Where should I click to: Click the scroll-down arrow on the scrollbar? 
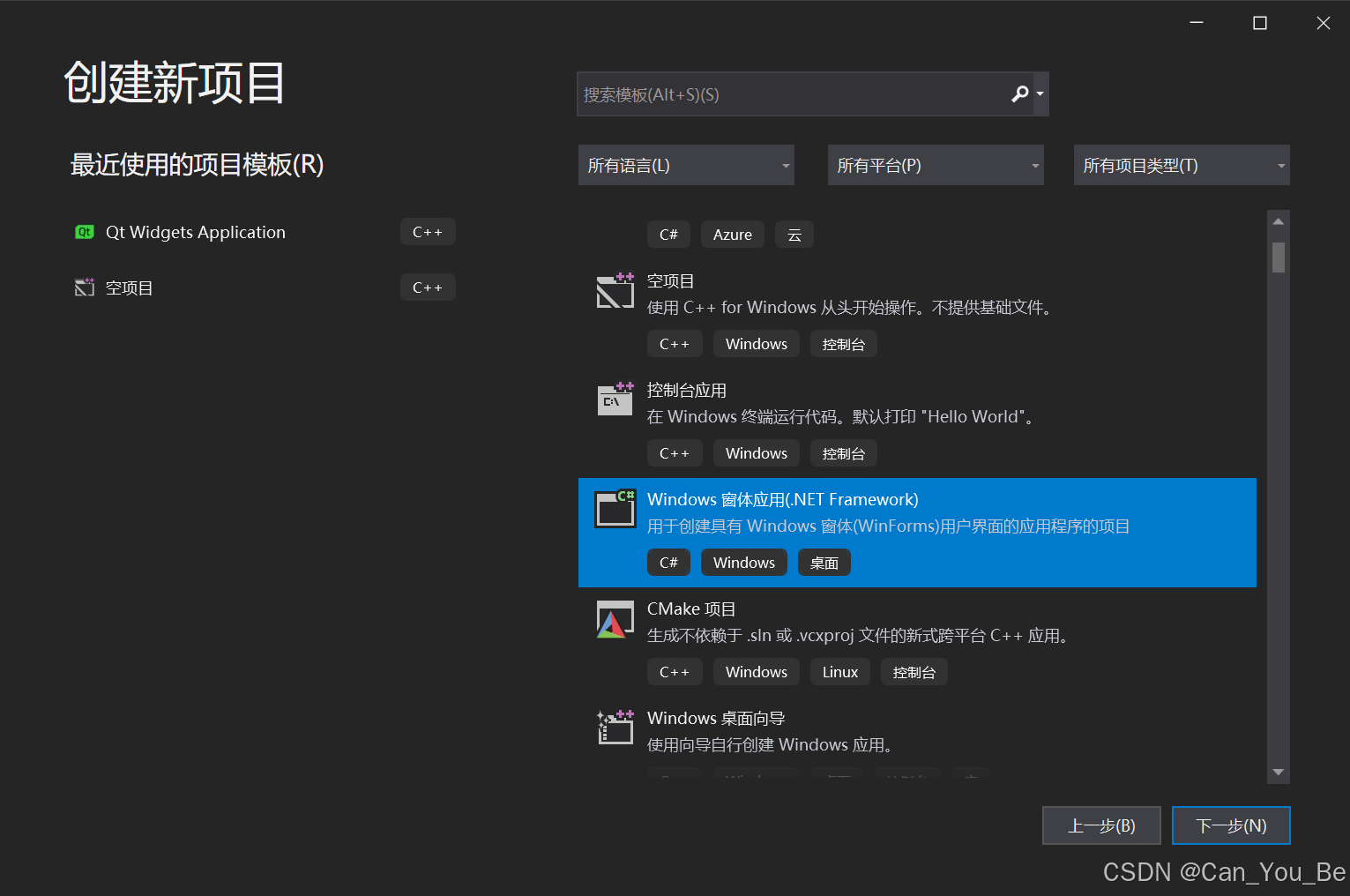point(1278,772)
